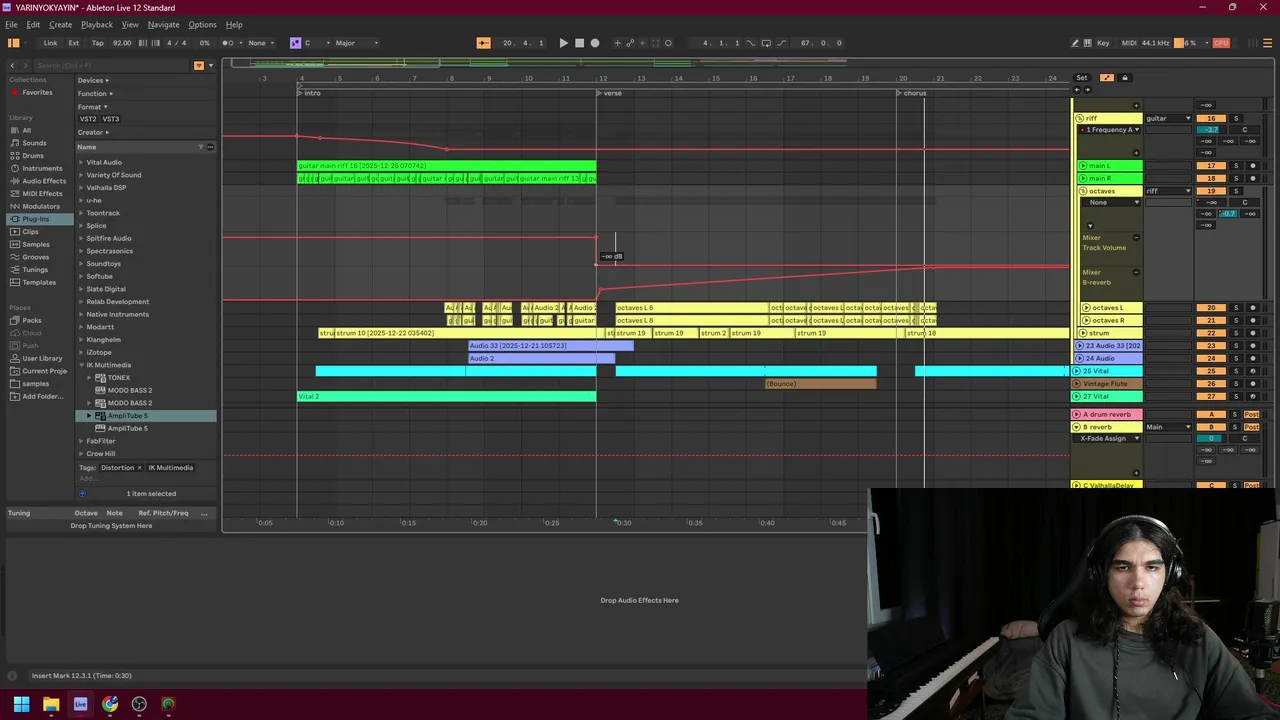Open Windows Start menu on taskbar

pos(21,704)
